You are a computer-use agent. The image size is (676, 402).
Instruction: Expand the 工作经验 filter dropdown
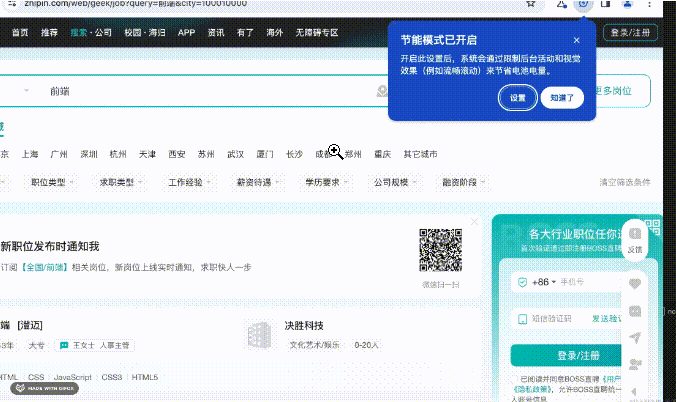coord(189,182)
